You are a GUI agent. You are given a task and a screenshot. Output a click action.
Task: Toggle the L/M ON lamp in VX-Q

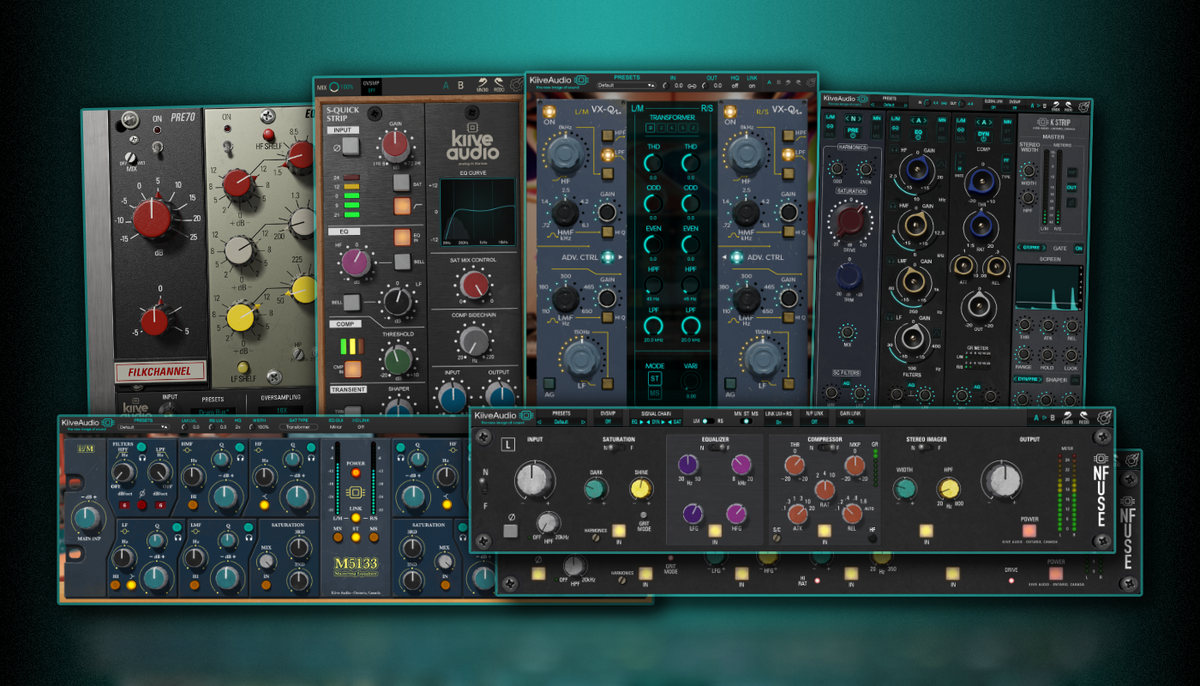click(549, 112)
